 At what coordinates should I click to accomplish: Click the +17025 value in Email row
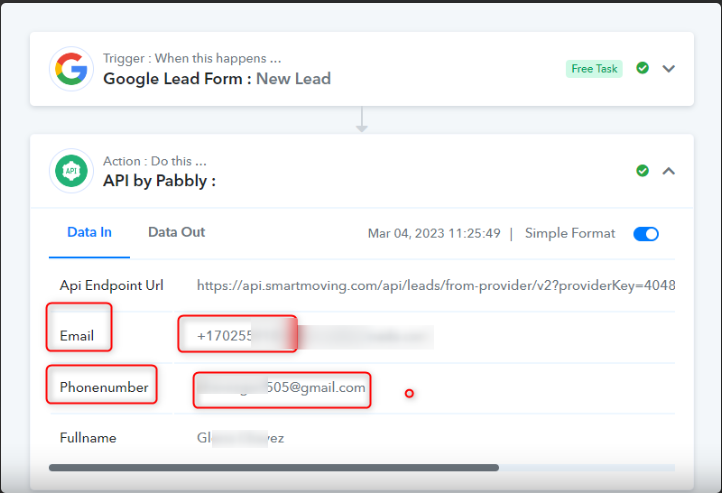click(x=224, y=336)
